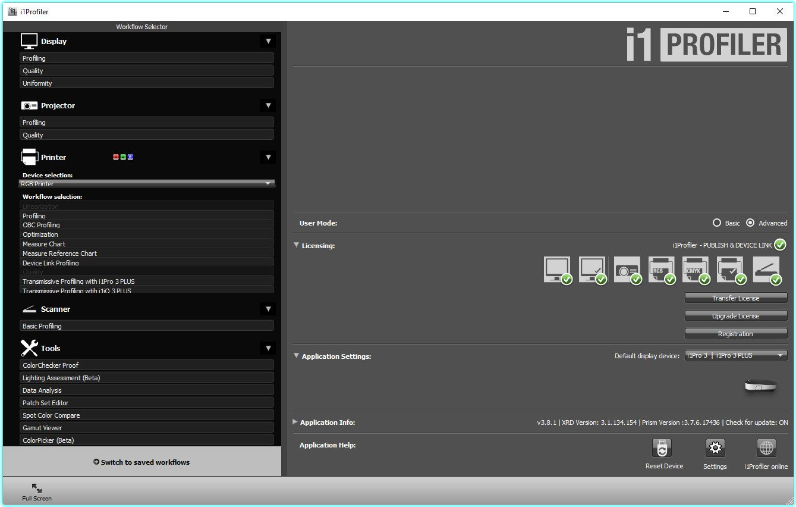Click the i1Profiler app icon in title bar

[x=12, y=11]
